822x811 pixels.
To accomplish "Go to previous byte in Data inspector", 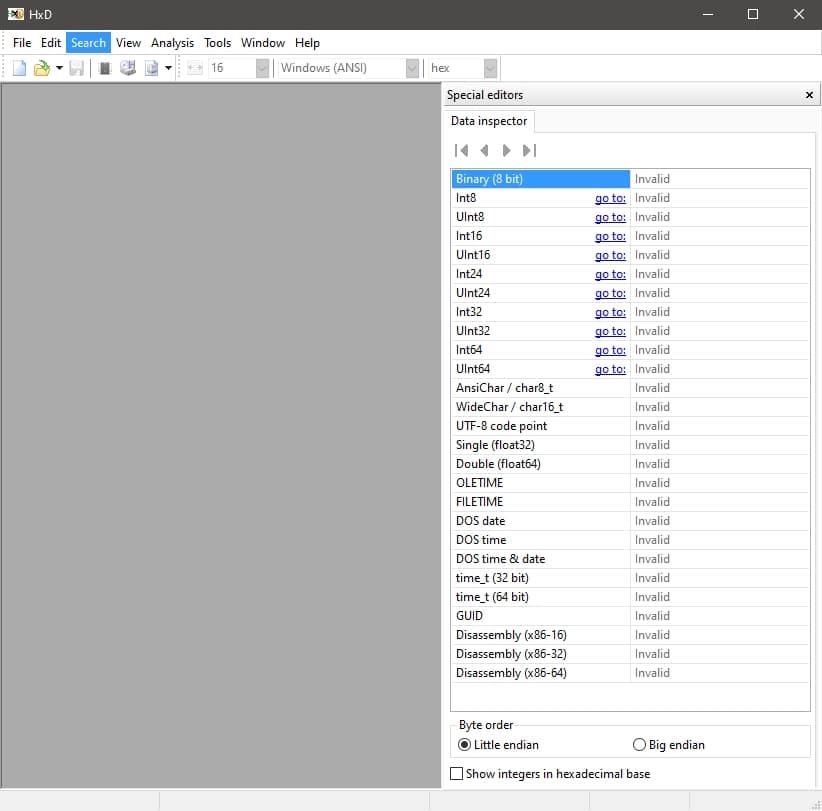I will [484, 150].
